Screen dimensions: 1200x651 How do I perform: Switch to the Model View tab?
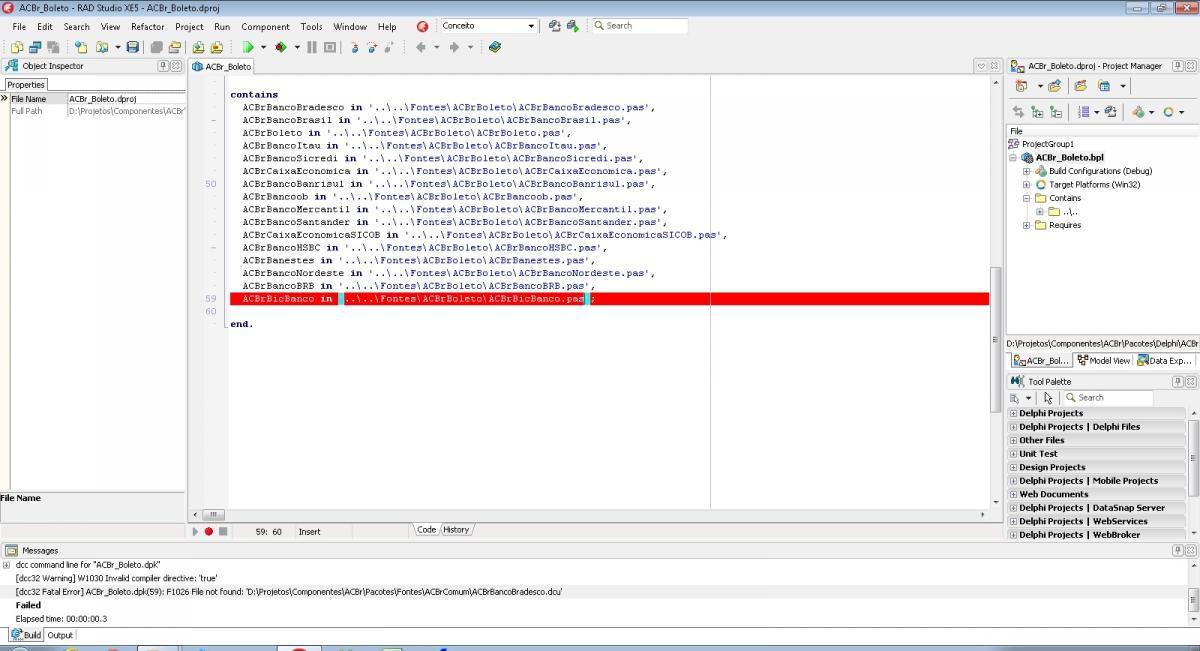click(x=1104, y=360)
